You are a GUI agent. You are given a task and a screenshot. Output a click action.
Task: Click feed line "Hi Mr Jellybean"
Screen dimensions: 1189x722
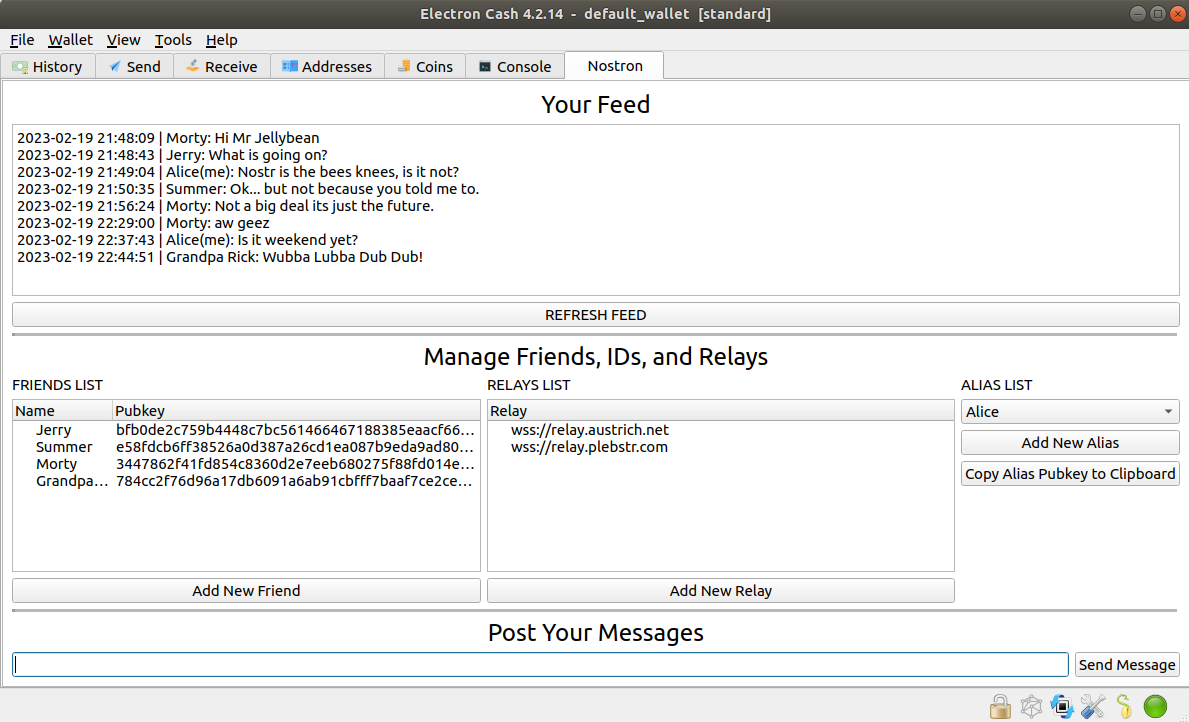point(168,138)
